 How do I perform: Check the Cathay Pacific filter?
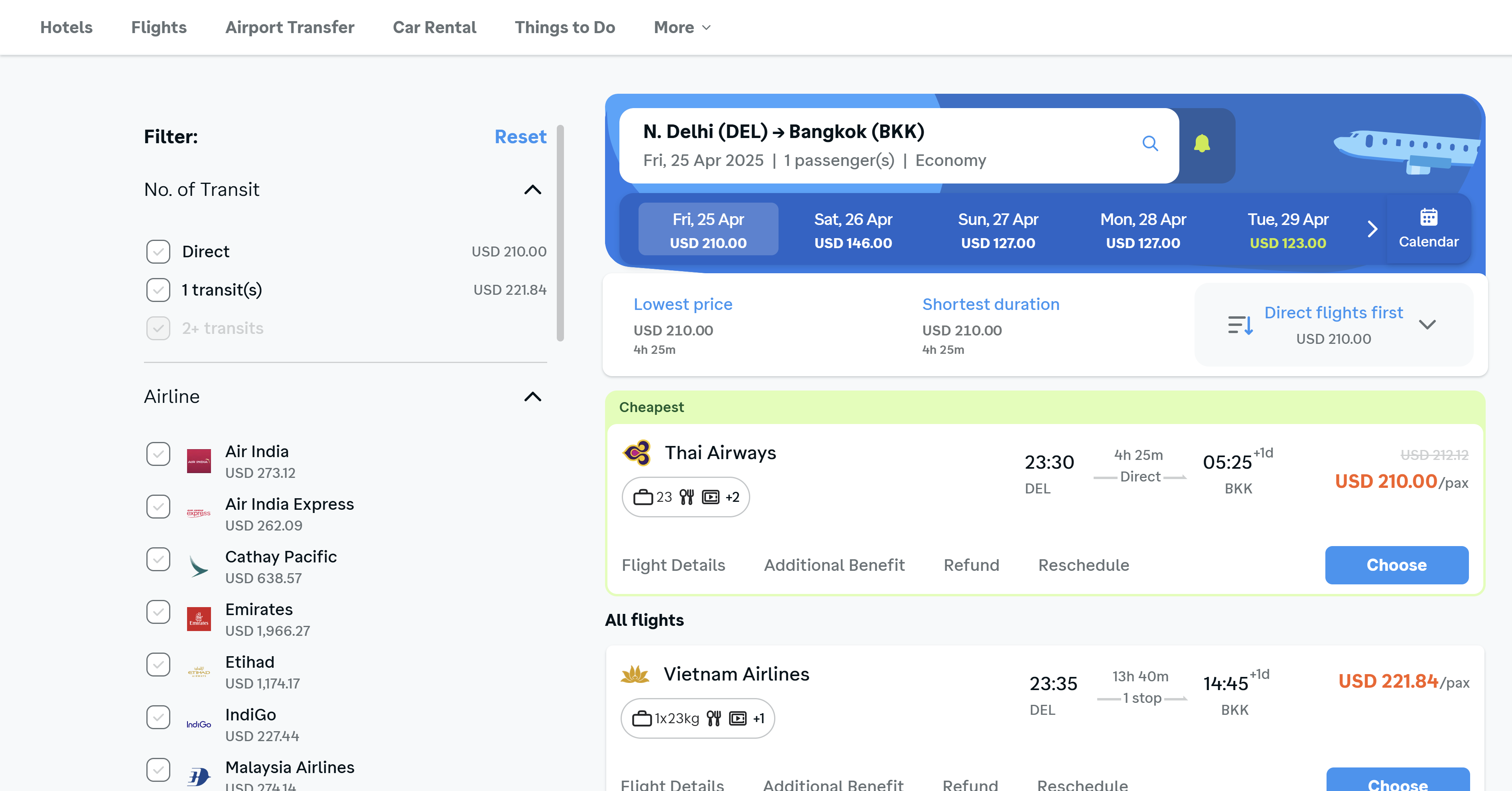[x=158, y=560]
